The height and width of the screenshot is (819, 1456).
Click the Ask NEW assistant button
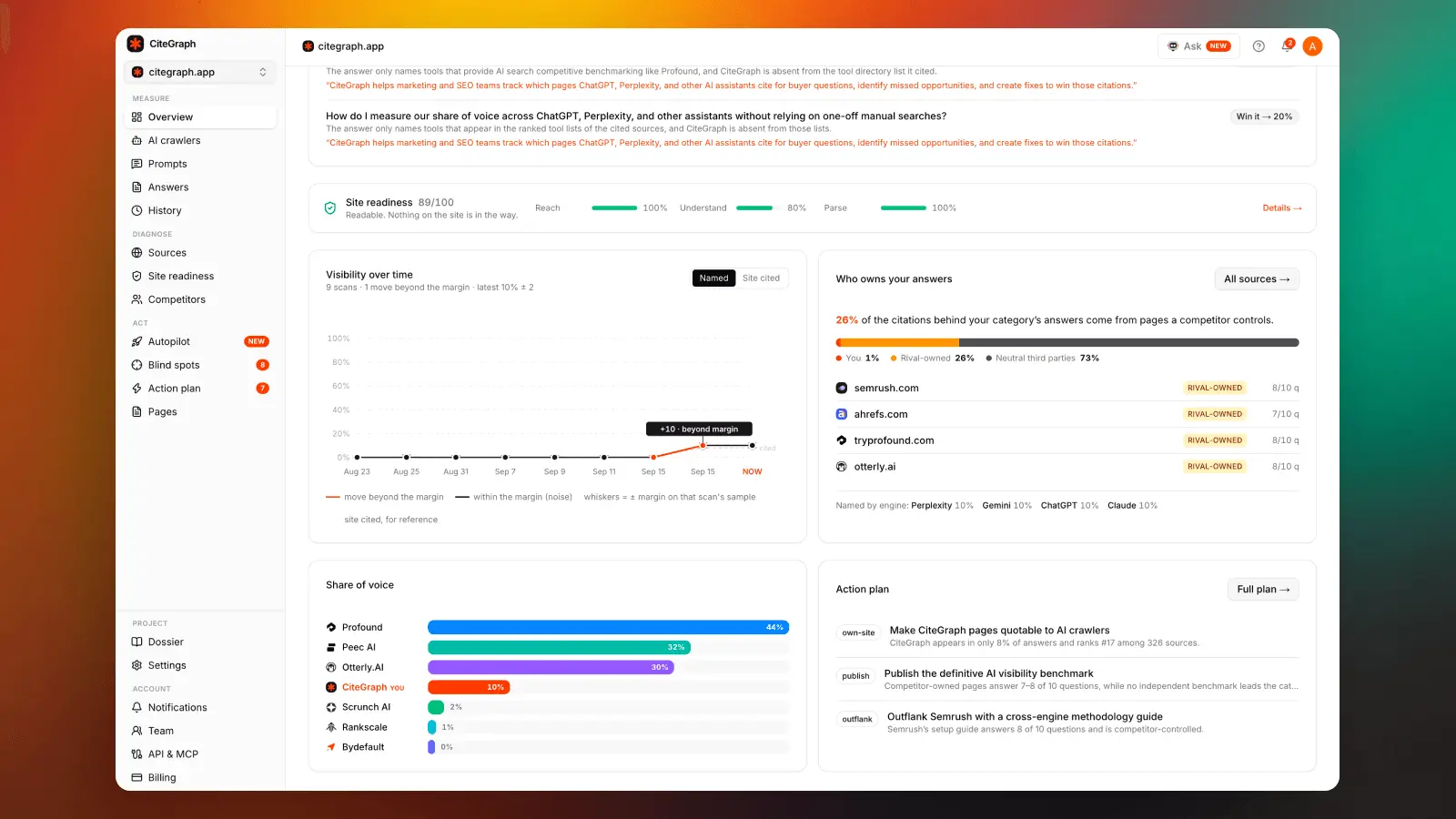[x=1198, y=46]
